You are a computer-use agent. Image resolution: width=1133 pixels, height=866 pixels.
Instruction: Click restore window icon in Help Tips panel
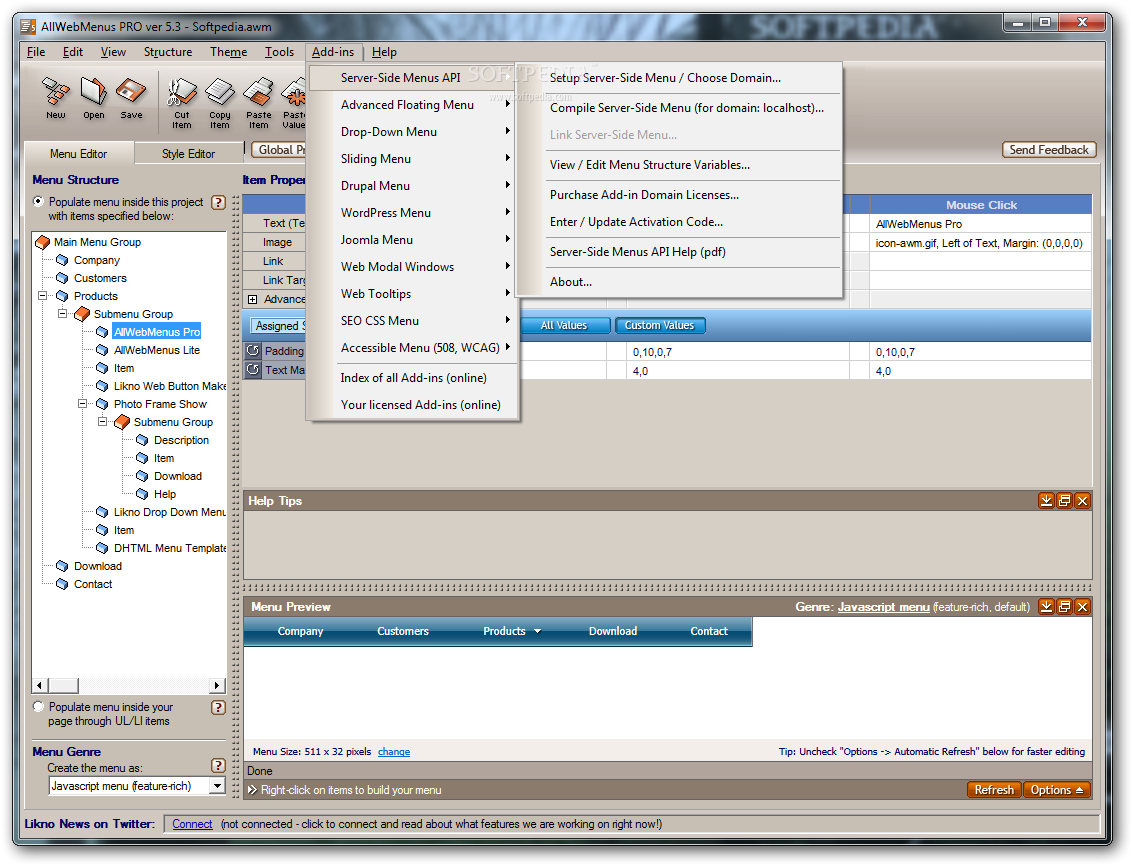(x=1064, y=500)
